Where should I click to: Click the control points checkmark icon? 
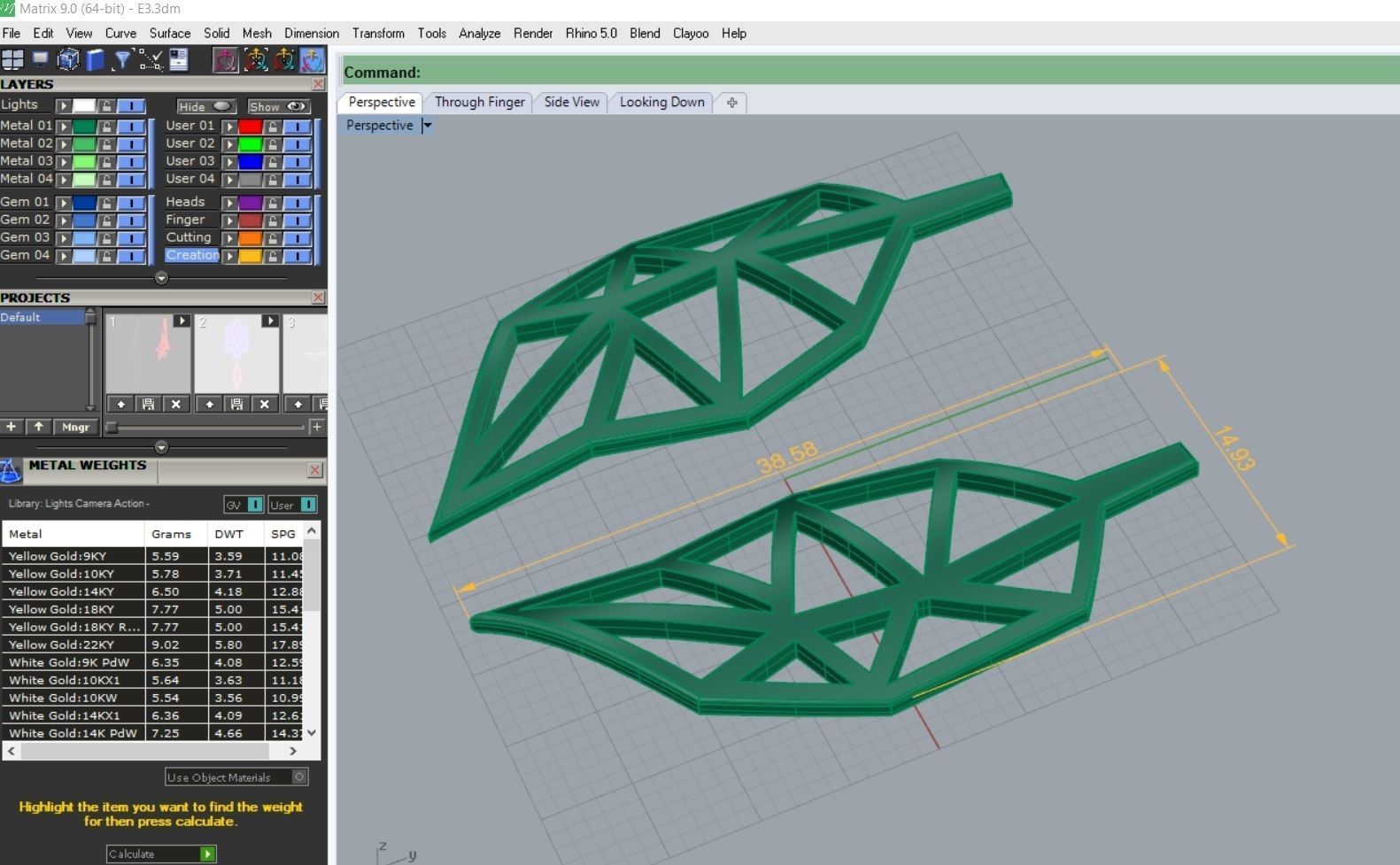(x=151, y=59)
